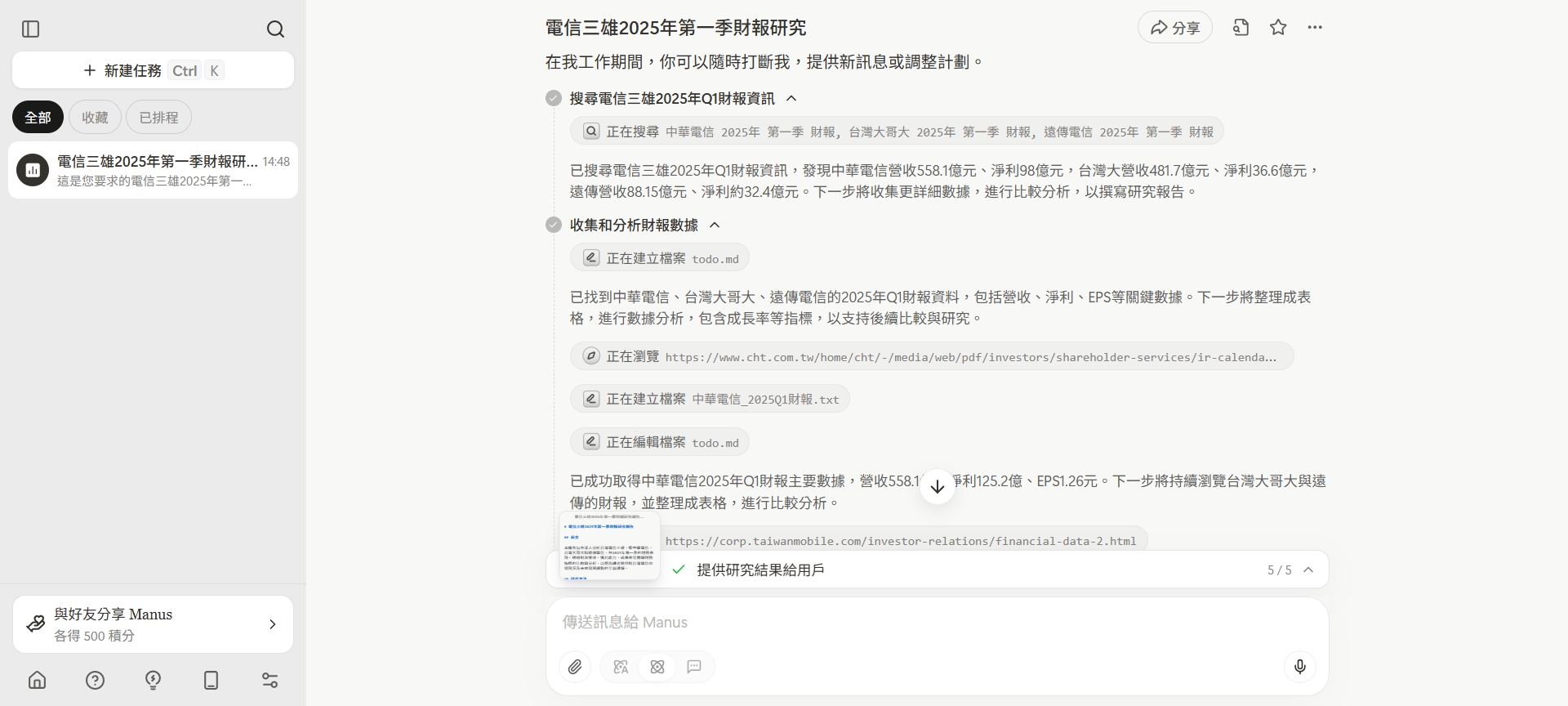Image resolution: width=1568 pixels, height=706 pixels.
Task: Expand the 5/5 task progress chevron
Action: [x=1308, y=570]
